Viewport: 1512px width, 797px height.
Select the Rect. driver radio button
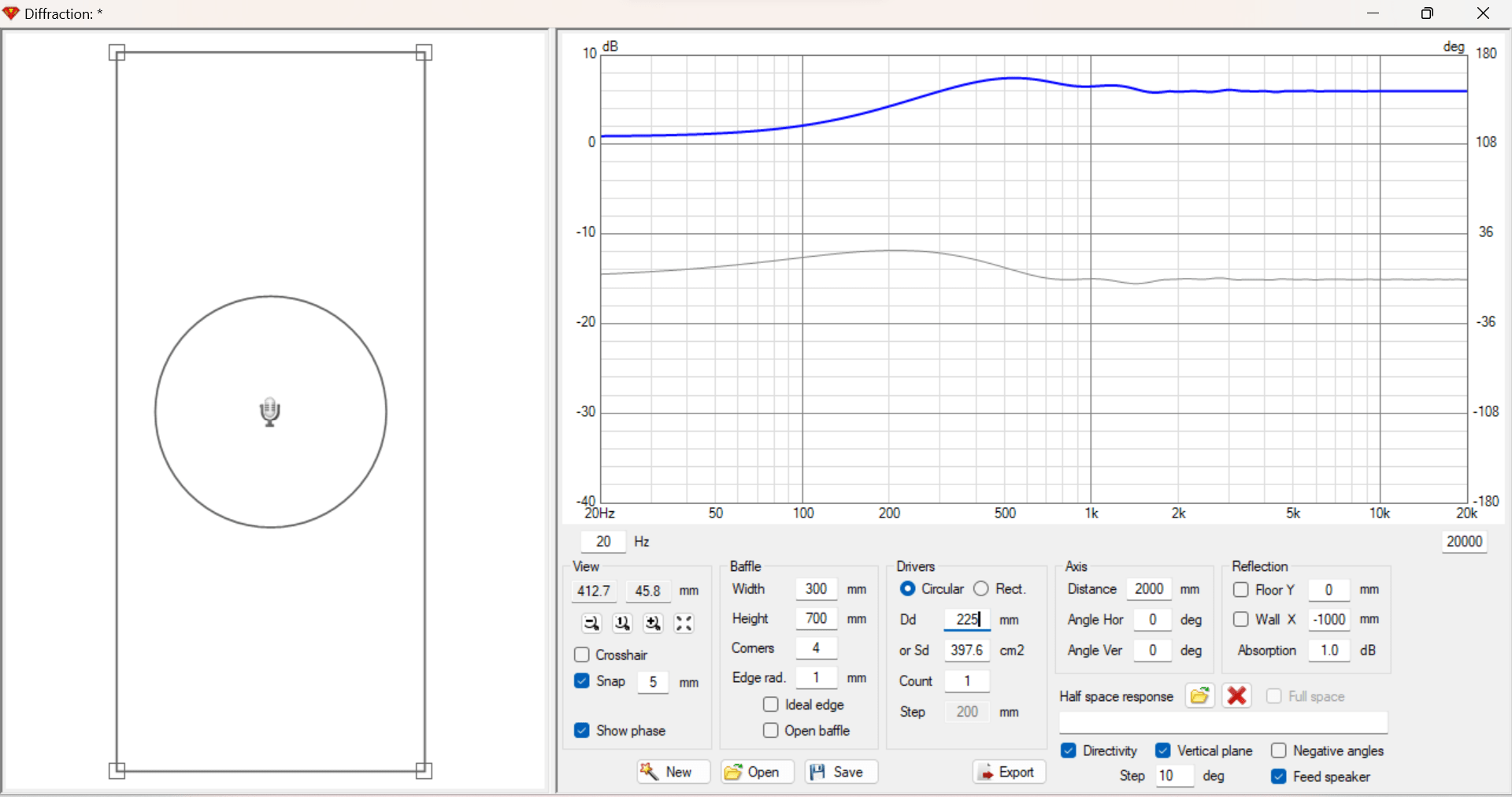[981, 588]
